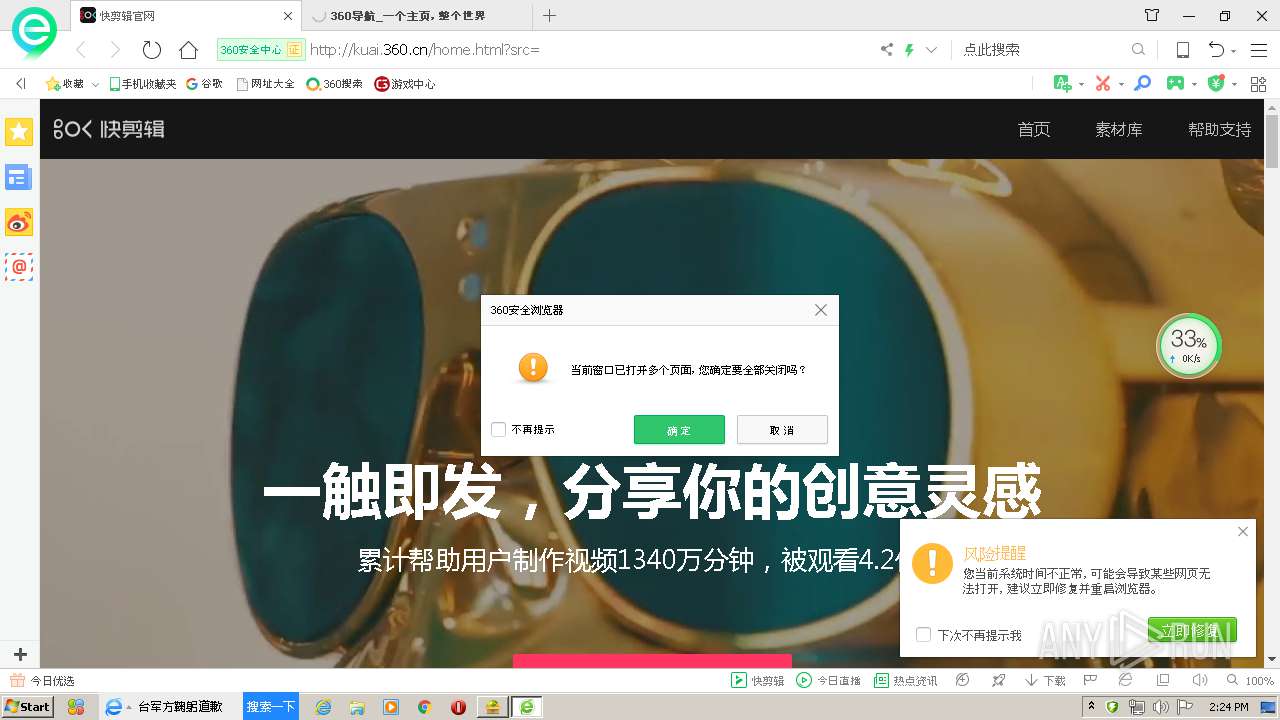Click the search magnifier icon

pos(1138,49)
